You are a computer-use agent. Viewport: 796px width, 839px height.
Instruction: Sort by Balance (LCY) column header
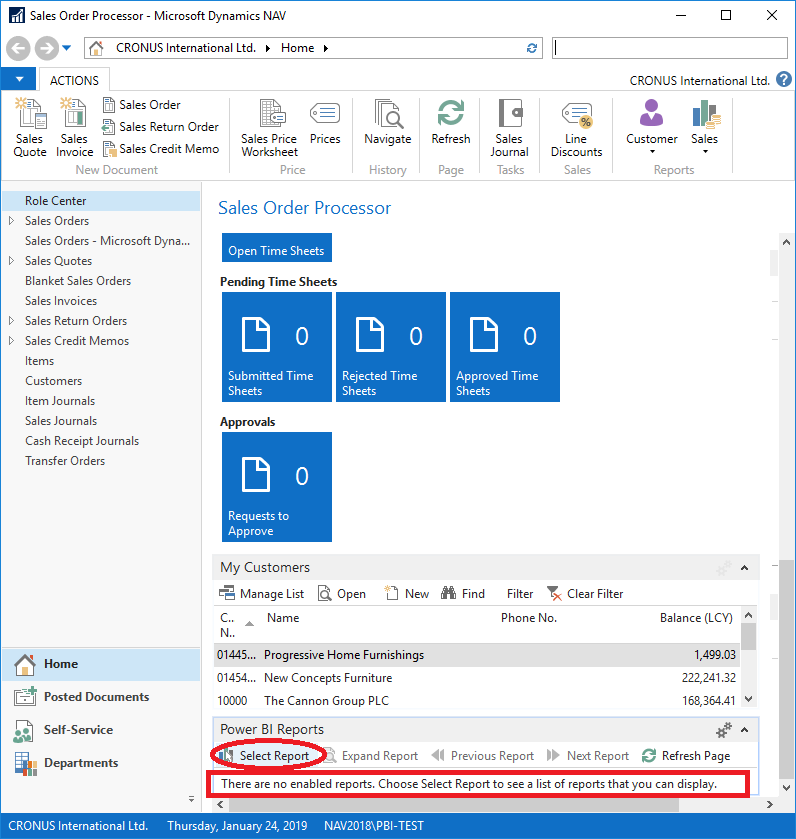click(x=696, y=618)
